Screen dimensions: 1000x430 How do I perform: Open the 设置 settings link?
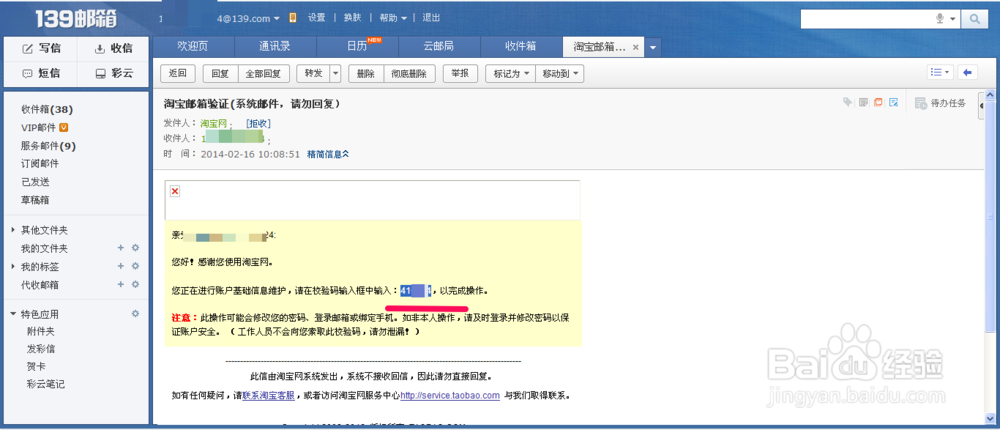316,18
